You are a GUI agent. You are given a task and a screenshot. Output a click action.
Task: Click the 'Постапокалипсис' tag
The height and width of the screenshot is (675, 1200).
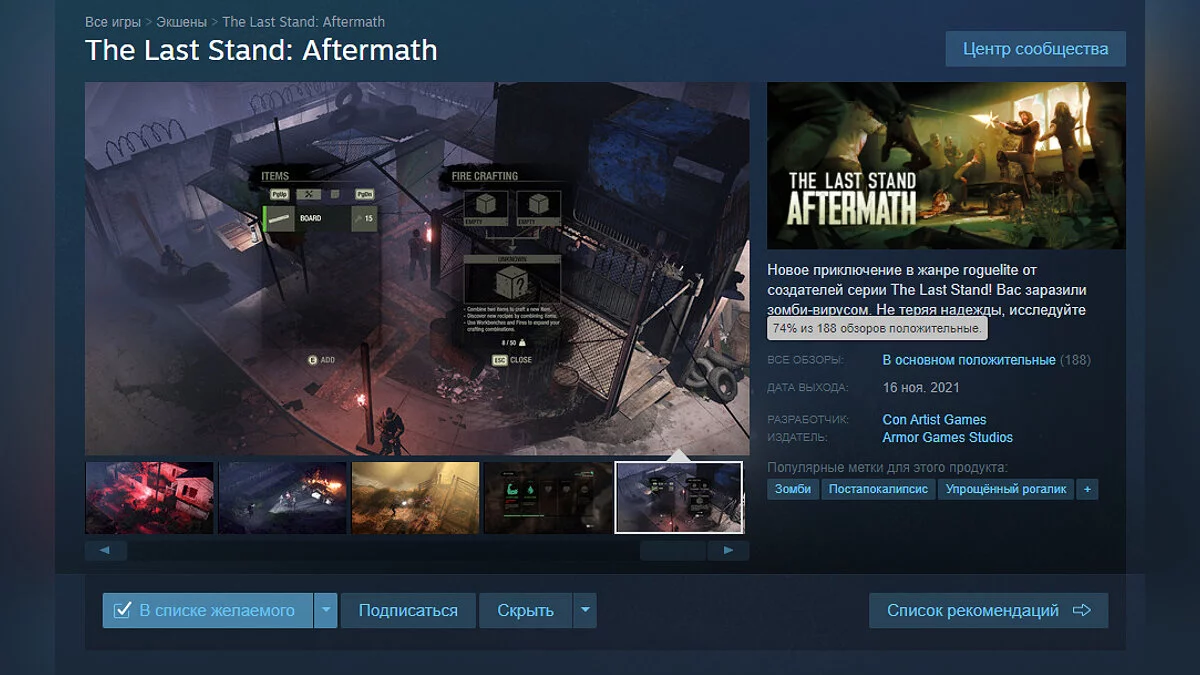point(878,489)
